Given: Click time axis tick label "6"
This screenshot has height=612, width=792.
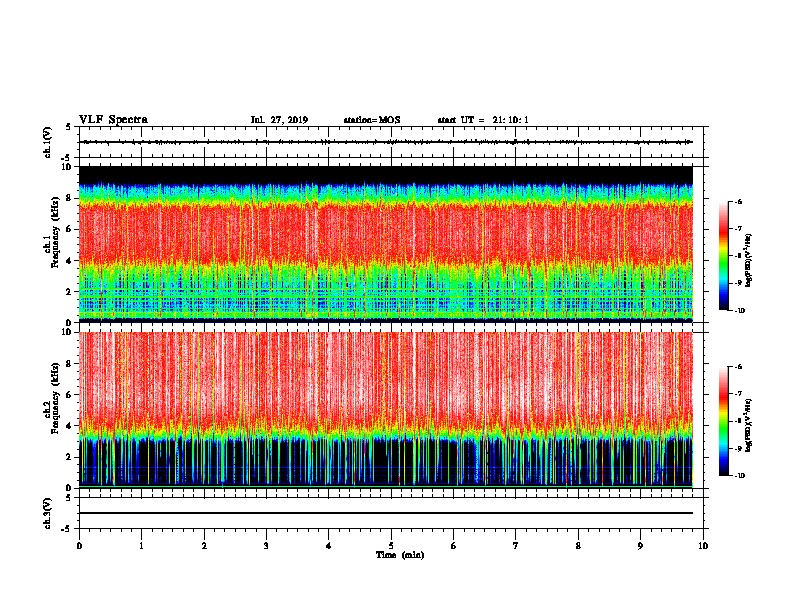Looking at the screenshot, I should pos(453,546).
